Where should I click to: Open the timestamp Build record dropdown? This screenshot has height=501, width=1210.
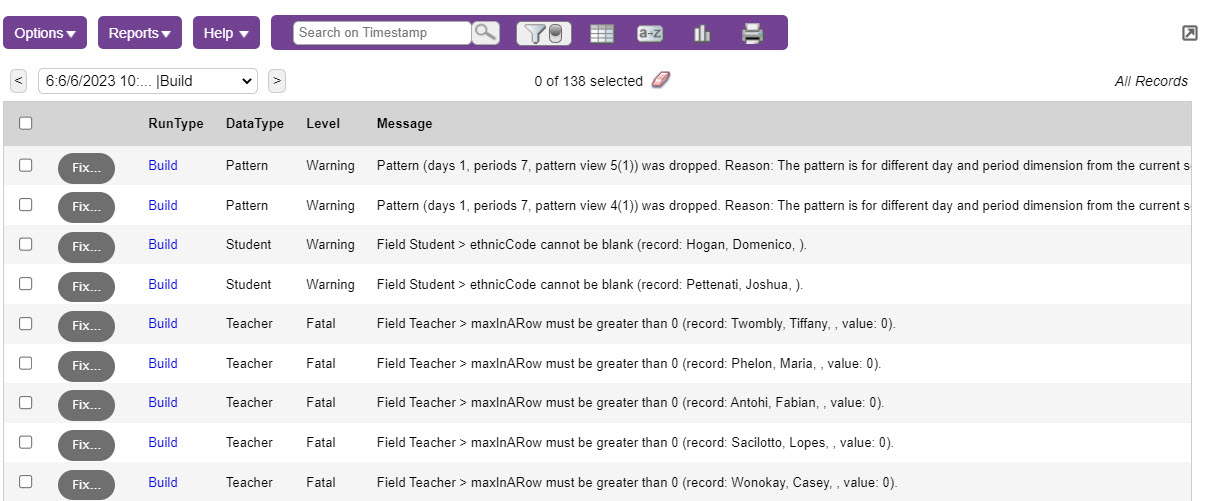pyautogui.click(x=148, y=81)
